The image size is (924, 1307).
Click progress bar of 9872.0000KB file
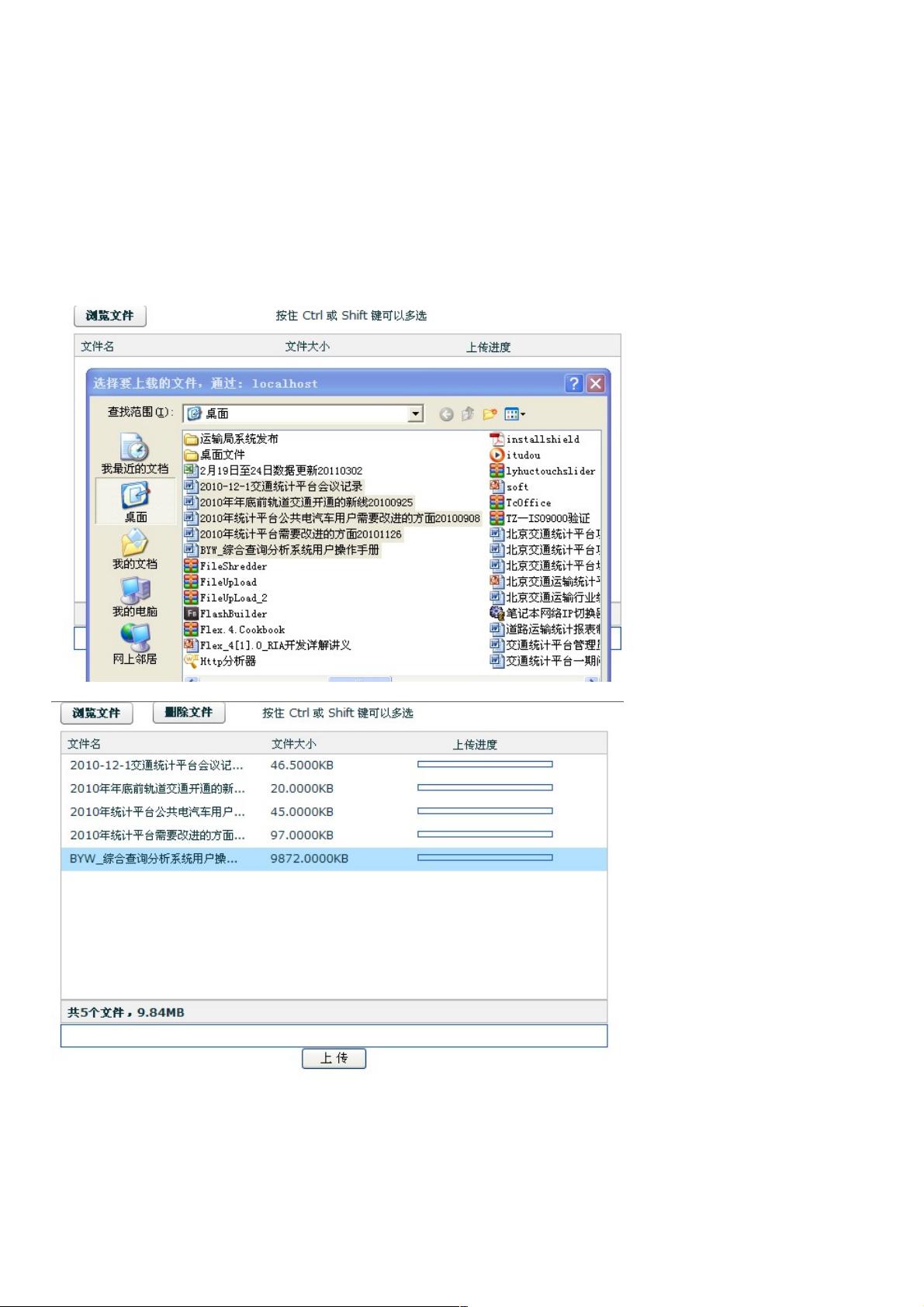[x=485, y=858]
